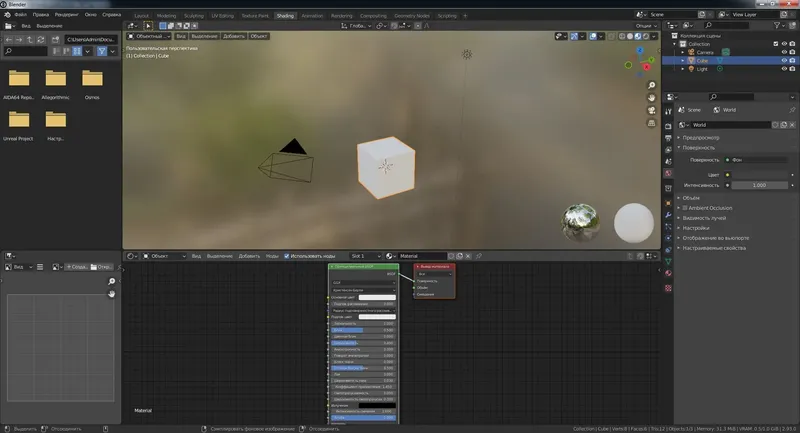Click the Создать button in the image editor
The width and height of the screenshot is (800, 433).
click(x=77, y=267)
